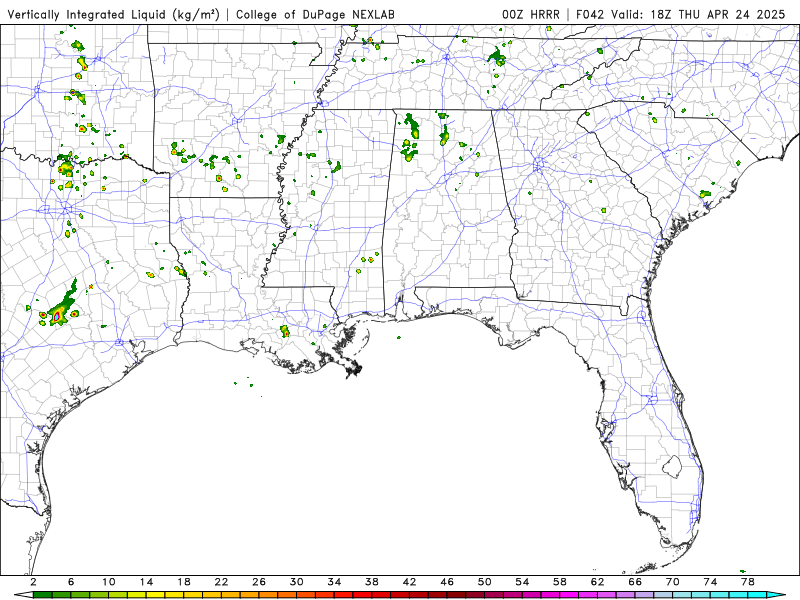This screenshot has width=800, height=600.
Task: Click the color scale value '18'
Action: (184, 582)
